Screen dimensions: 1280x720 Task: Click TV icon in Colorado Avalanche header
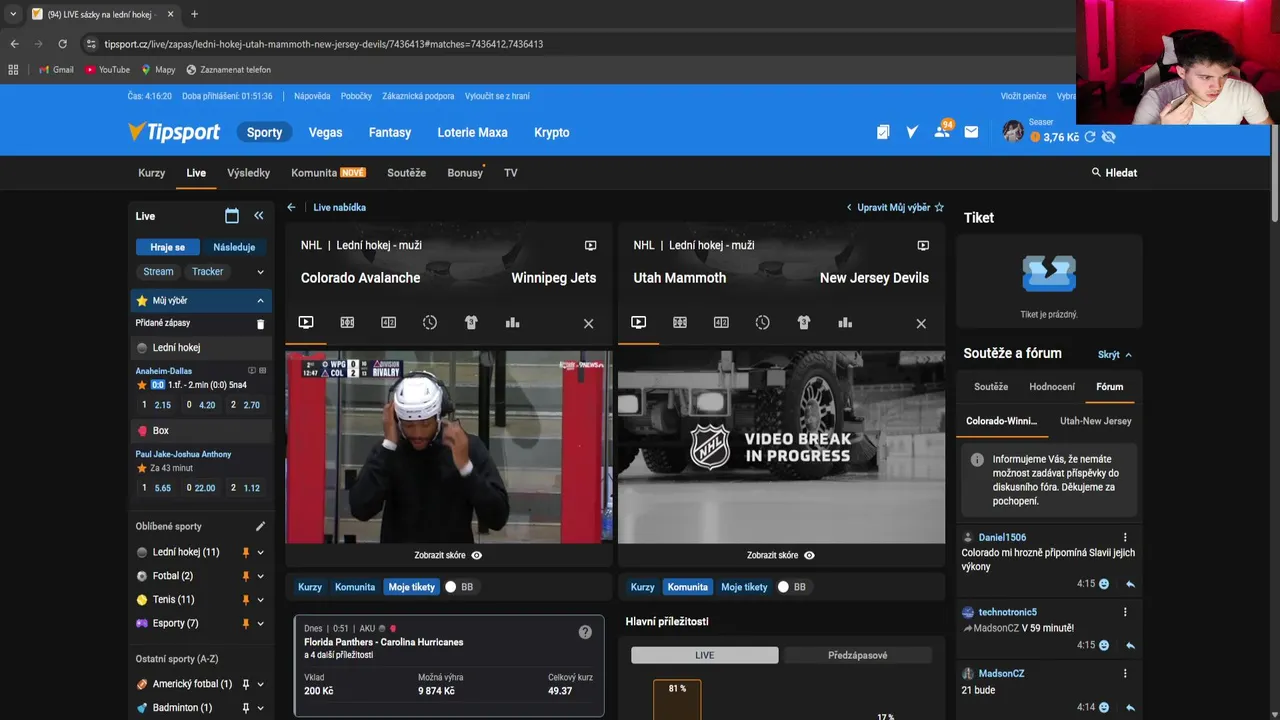pos(590,245)
